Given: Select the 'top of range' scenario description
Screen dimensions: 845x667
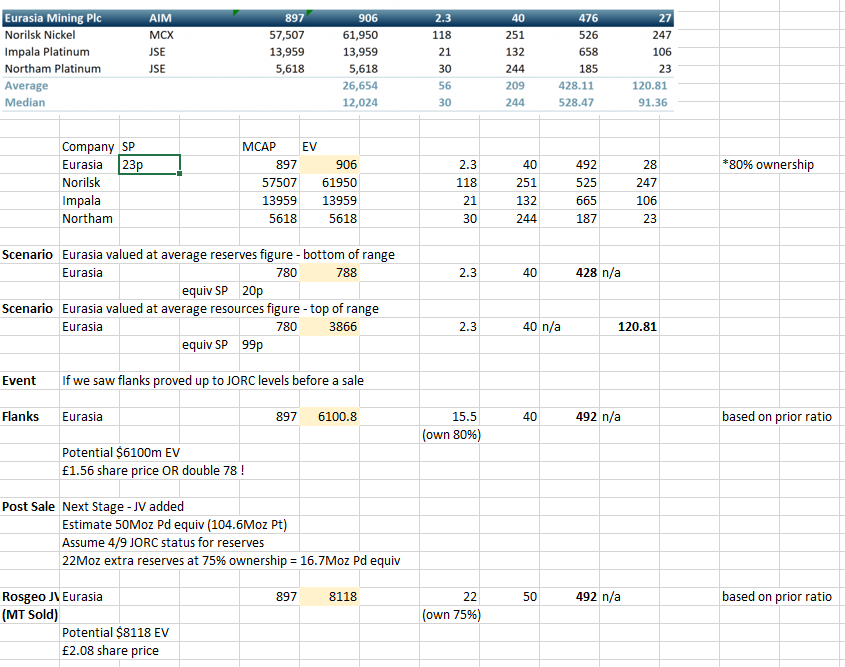Looking at the screenshot, I should tap(220, 308).
